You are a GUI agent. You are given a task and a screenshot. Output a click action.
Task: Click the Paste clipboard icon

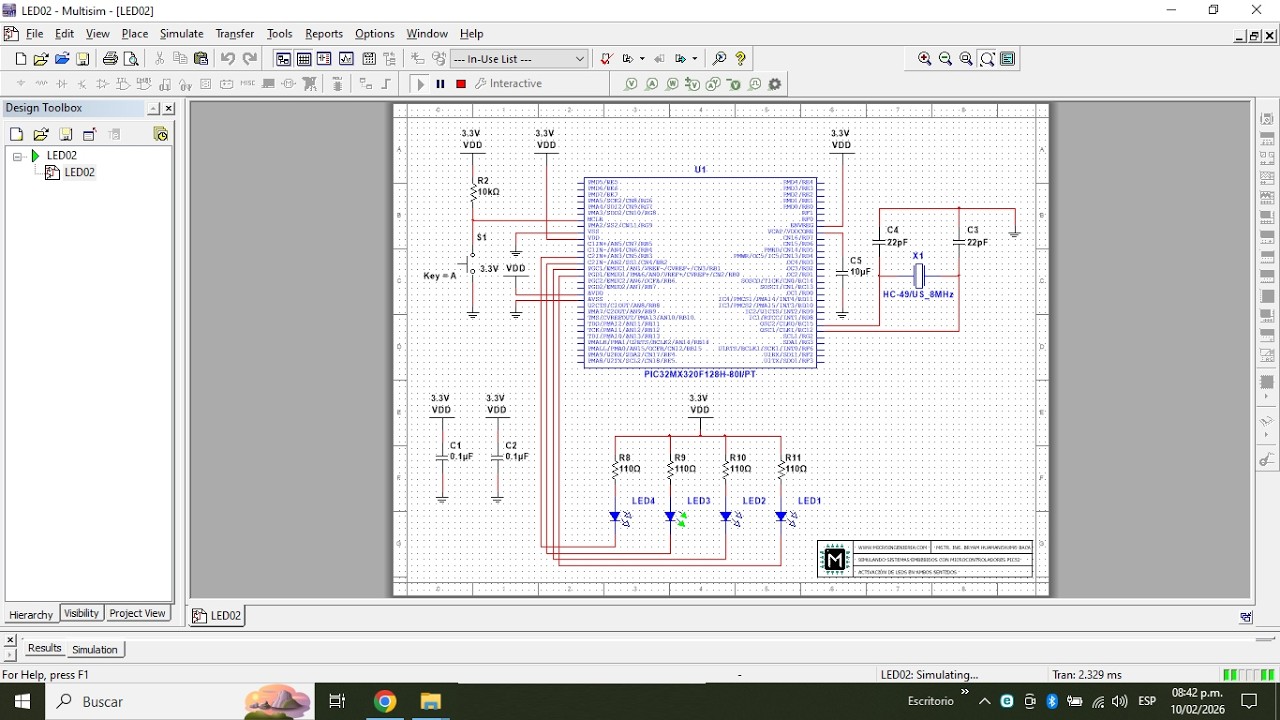pyautogui.click(x=201, y=59)
